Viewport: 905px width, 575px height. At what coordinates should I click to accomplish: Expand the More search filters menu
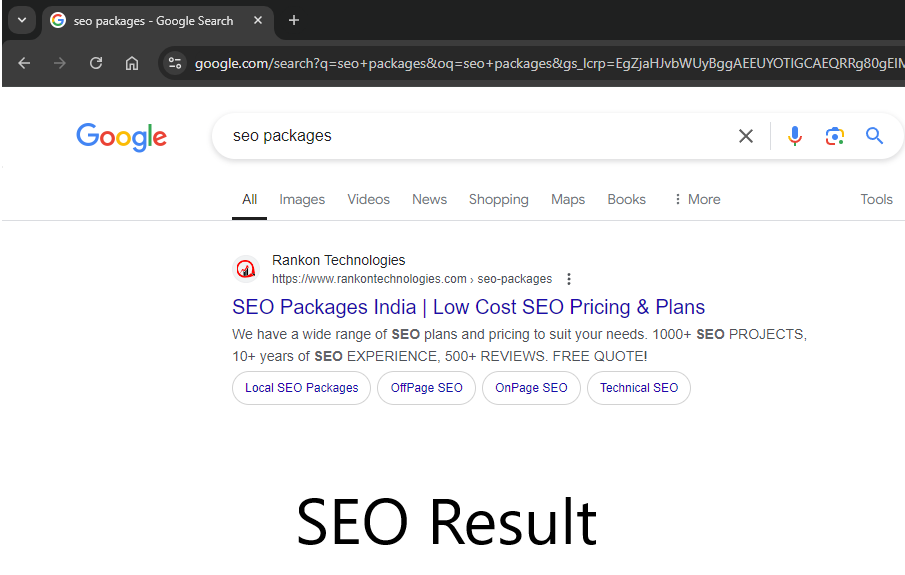[x=697, y=199]
